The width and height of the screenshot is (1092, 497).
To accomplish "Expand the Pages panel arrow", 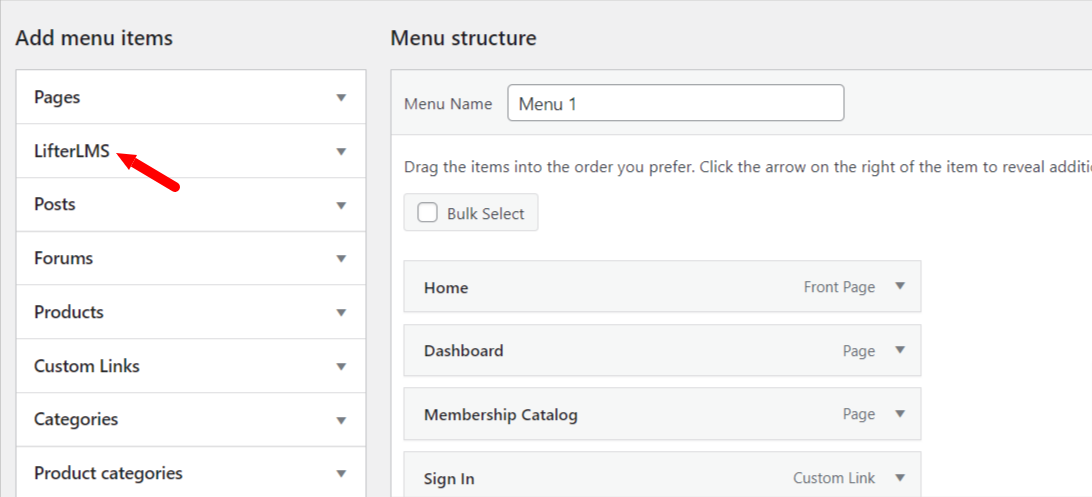I will [x=341, y=97].
